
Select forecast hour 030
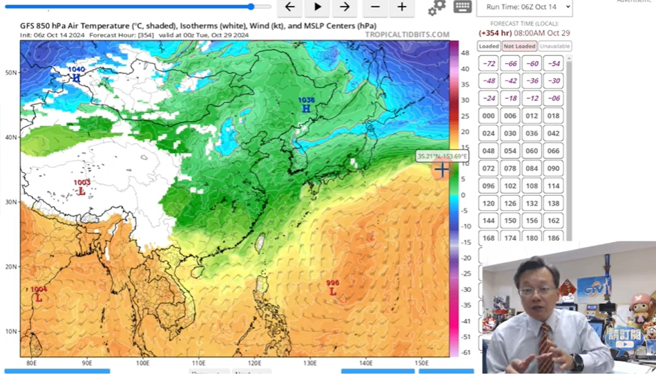point(510,133)
